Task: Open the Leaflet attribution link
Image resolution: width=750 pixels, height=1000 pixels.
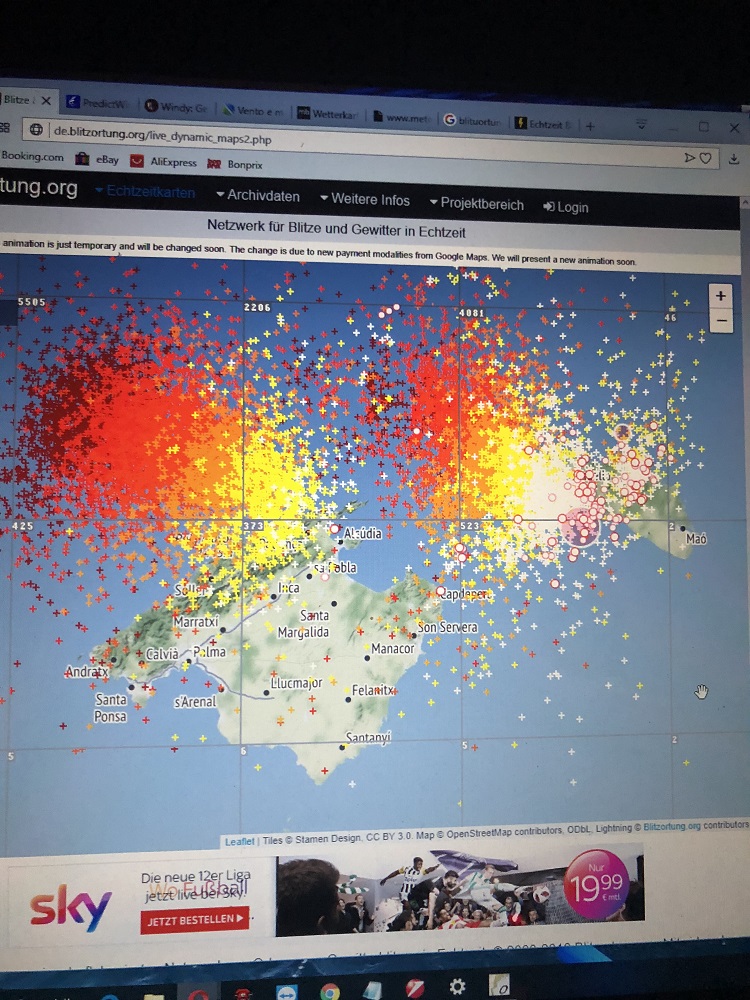Action: pos(238,841)
